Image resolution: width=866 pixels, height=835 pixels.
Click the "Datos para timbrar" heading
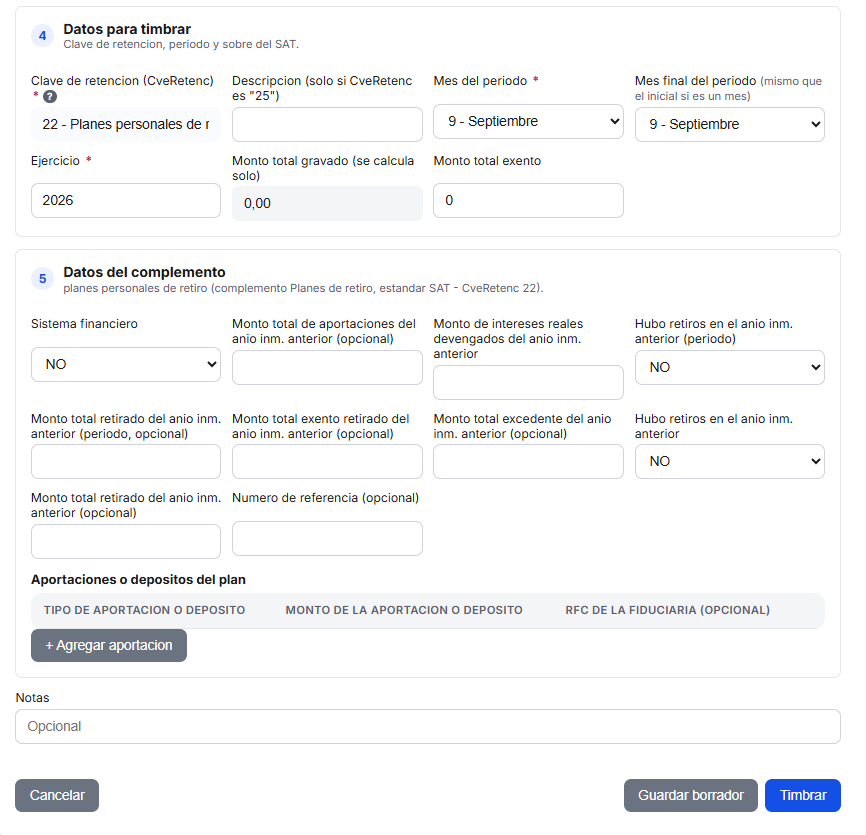pyautogui.click(x=127, y=29)
